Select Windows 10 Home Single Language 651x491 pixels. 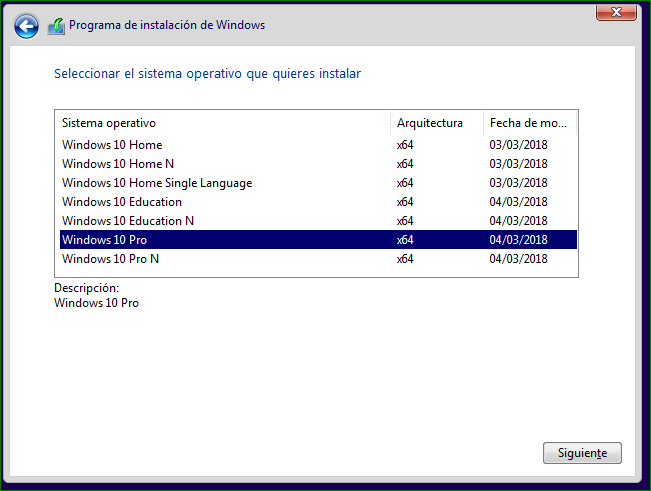(318, 183)
